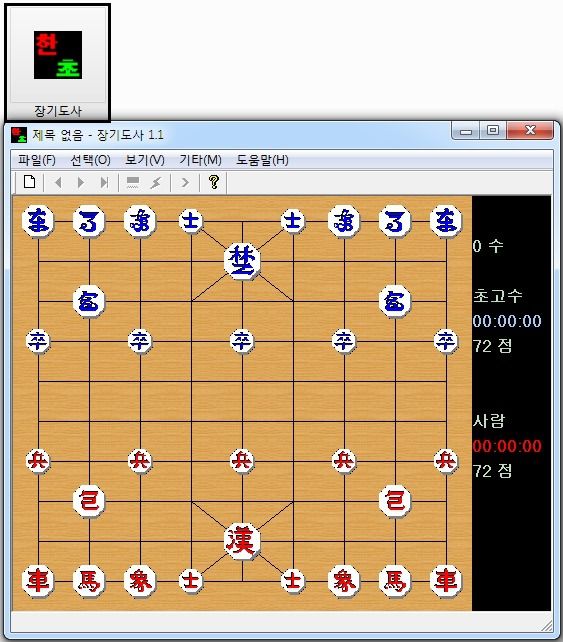The image size is (563, 642).
Task: Select the leftmost blue 卒 soldier
Action: point(38,341)
